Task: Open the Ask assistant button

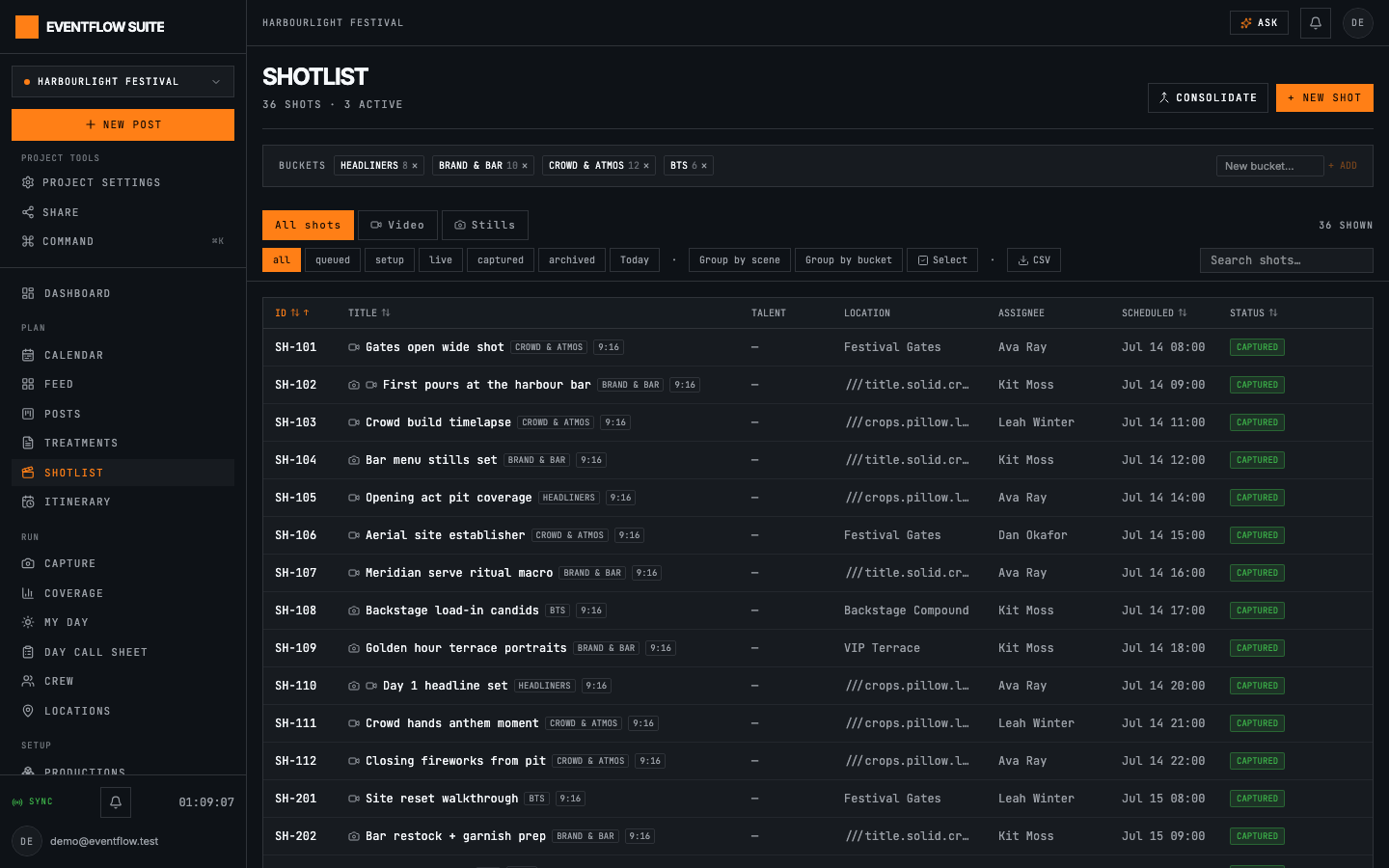Action: 1259,23
